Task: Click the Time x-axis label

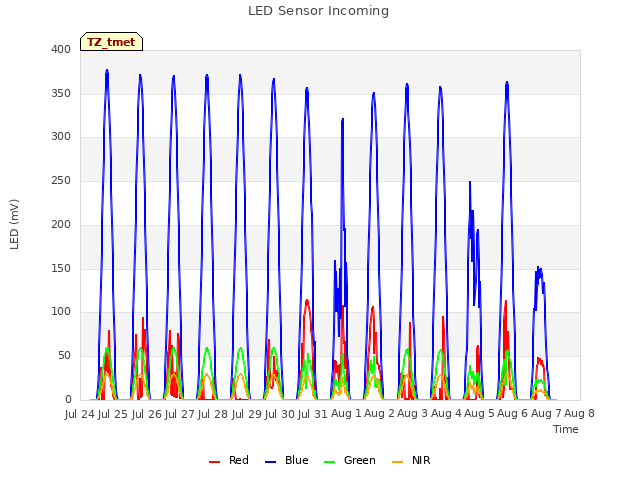Action: (566, 429)
